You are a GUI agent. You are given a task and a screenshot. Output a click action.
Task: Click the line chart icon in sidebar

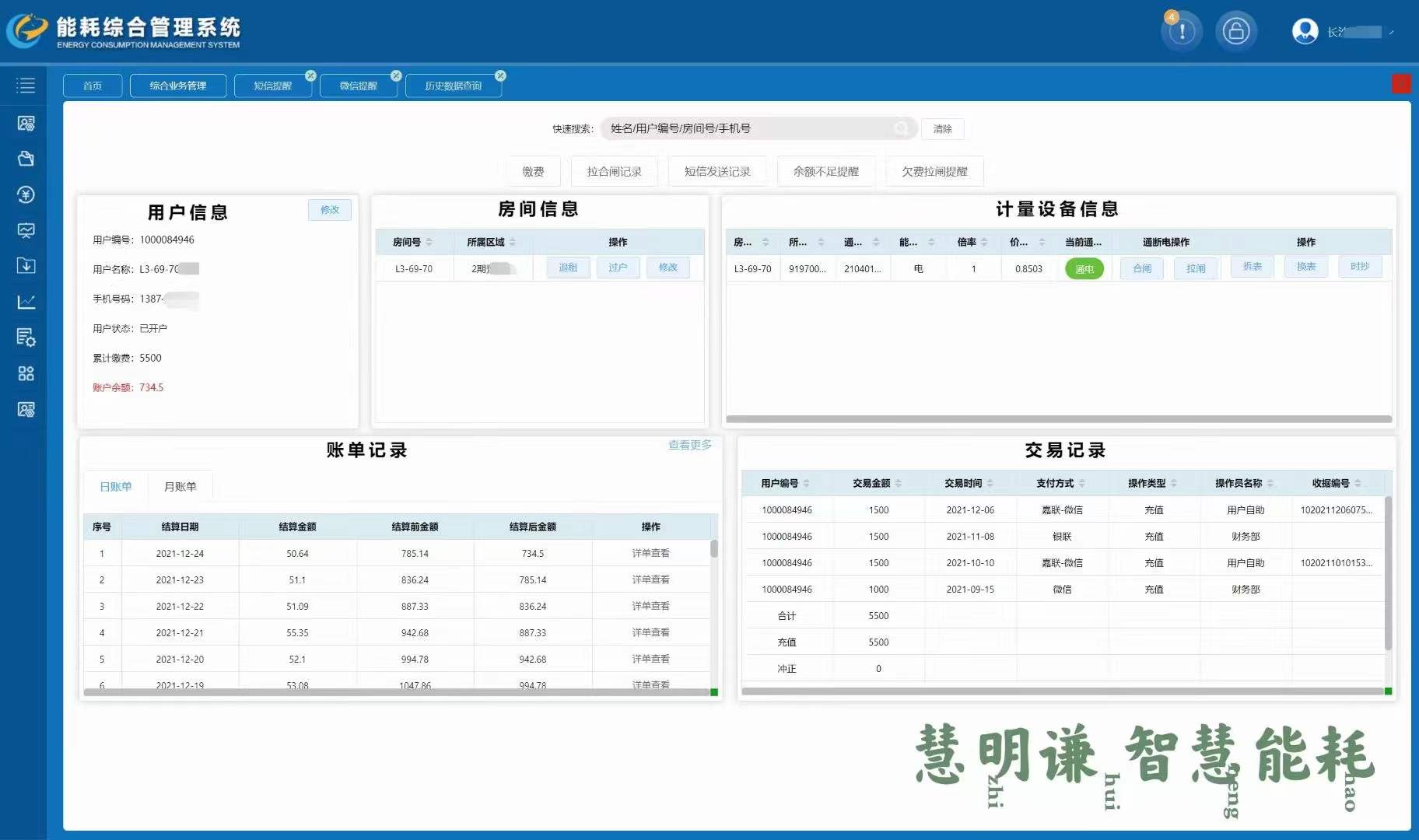click(x=26, y=302)
